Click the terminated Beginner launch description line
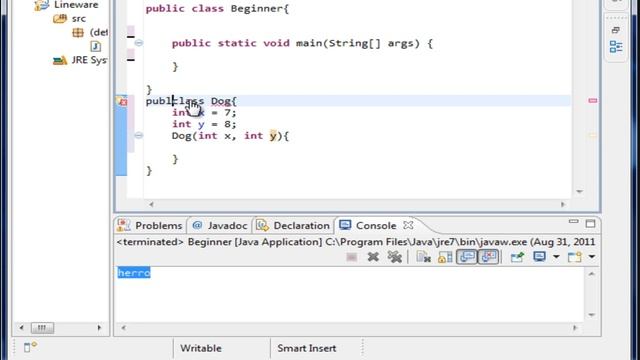 (356, 242)
